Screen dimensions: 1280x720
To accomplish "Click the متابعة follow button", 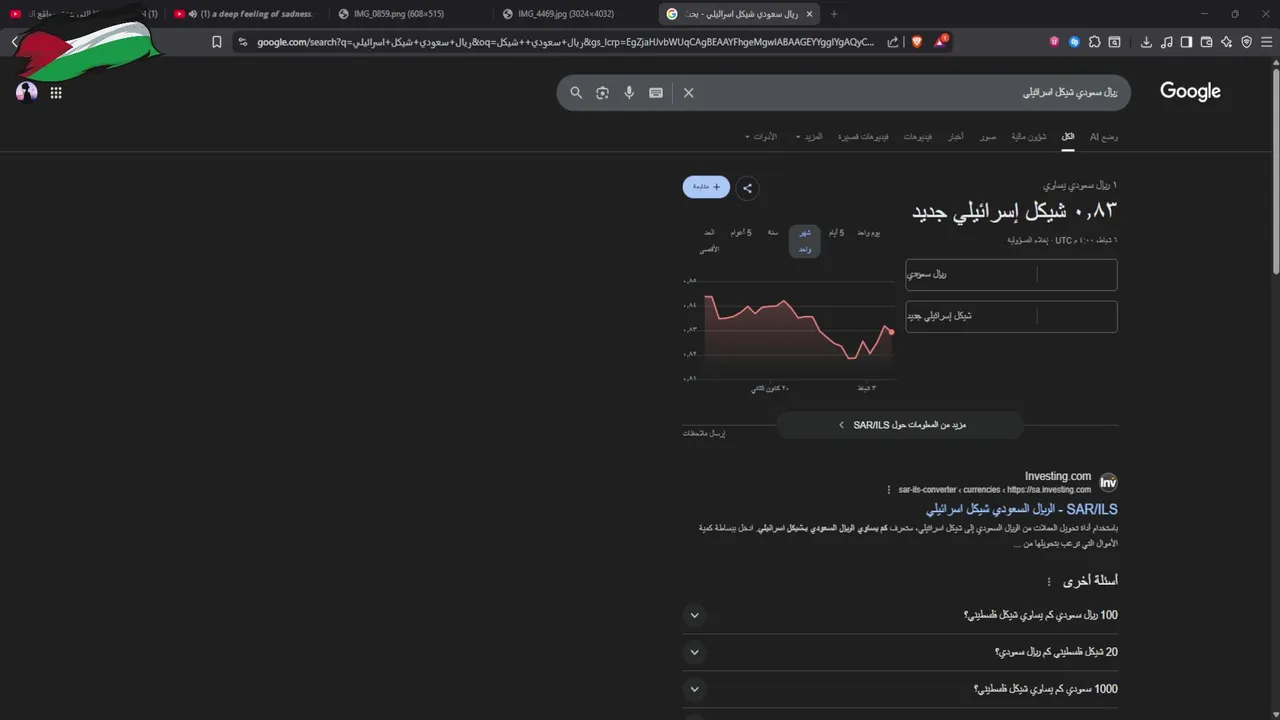I will (x=706, y=187).
